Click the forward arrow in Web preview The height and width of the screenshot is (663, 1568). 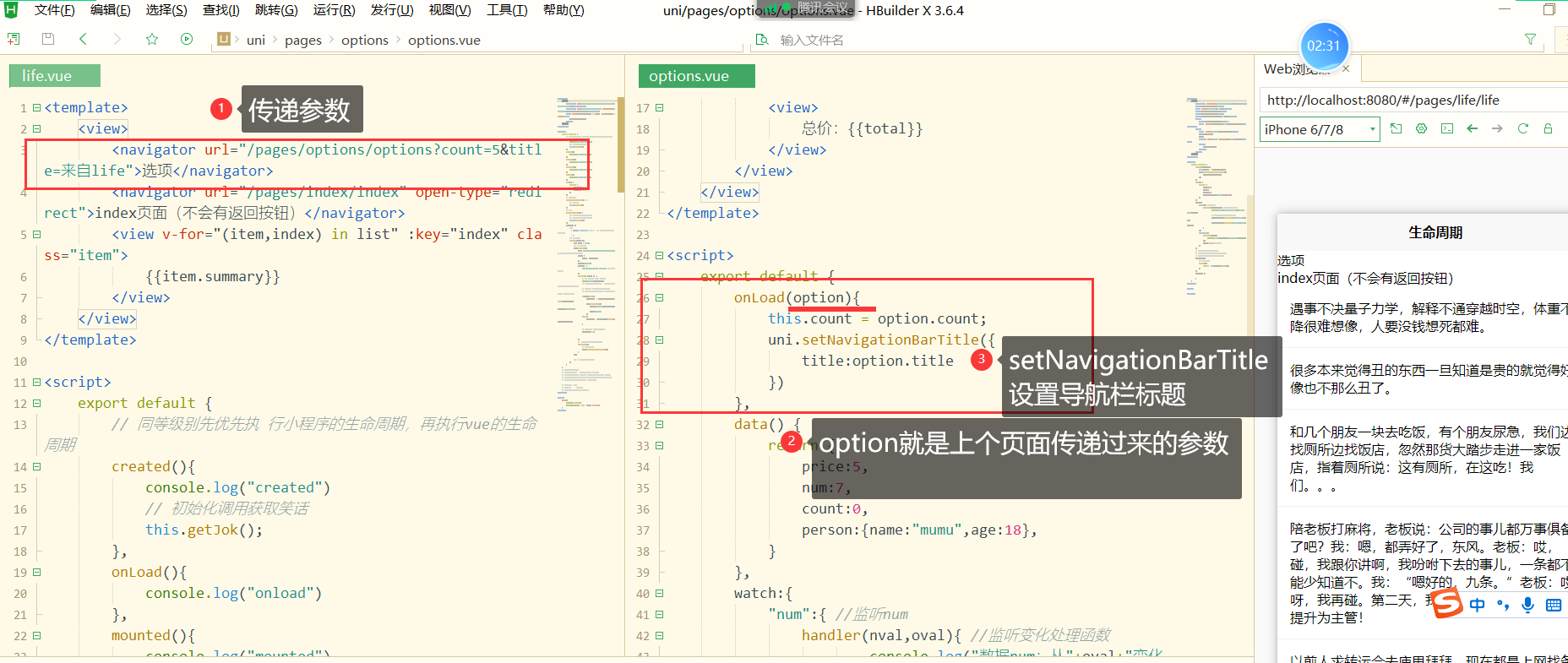pos(1497,128)
